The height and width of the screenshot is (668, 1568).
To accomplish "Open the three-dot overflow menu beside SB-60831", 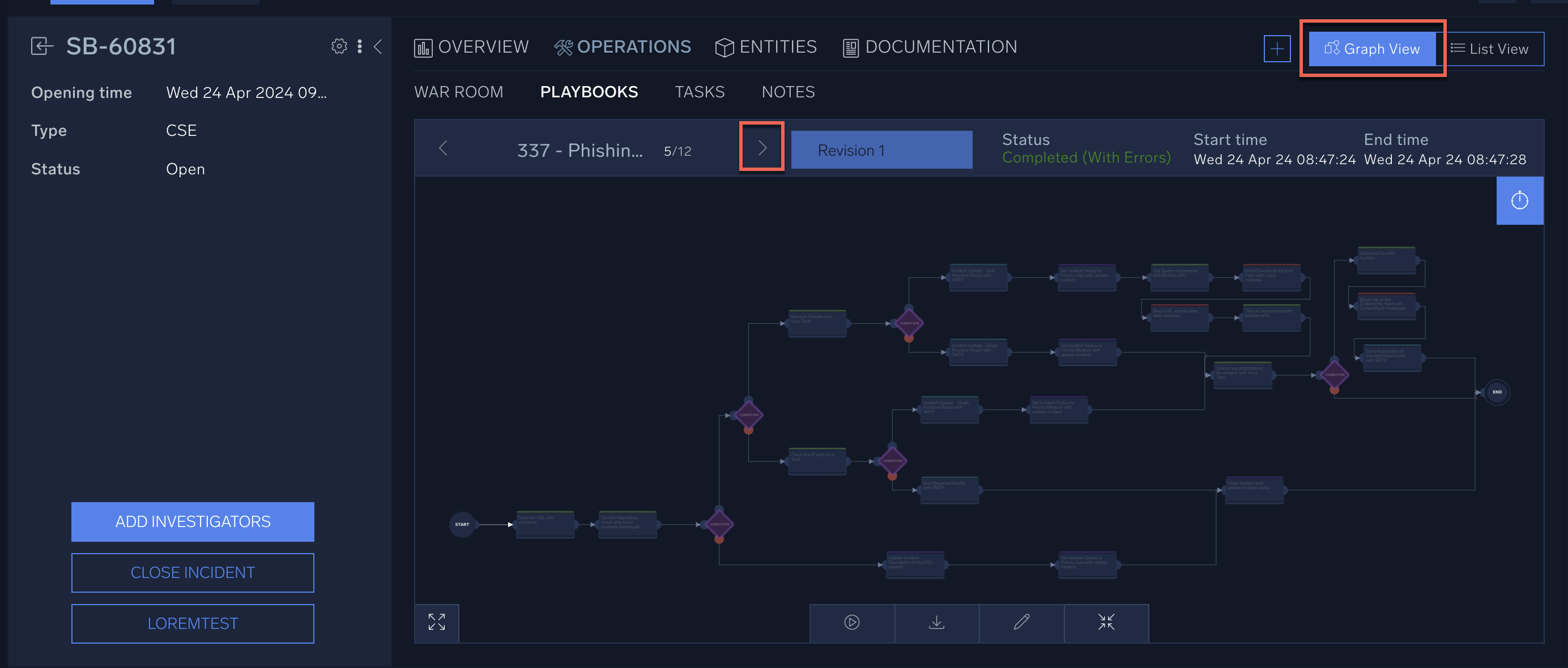I will (x=360, y=46).
